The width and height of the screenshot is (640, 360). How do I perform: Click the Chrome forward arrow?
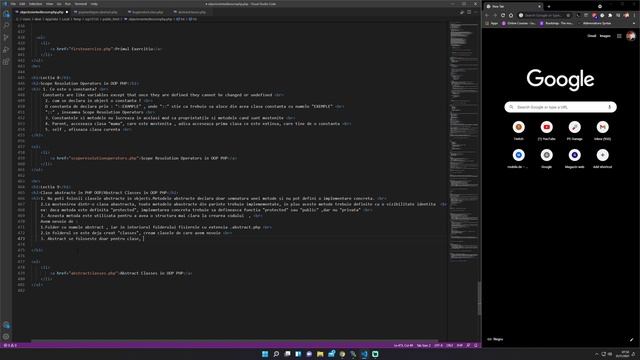[495, 15]
